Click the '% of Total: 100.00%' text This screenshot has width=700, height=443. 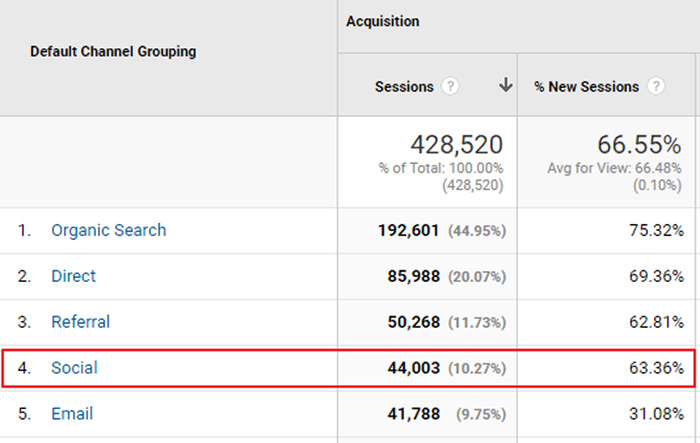click(x=441, y=168)
